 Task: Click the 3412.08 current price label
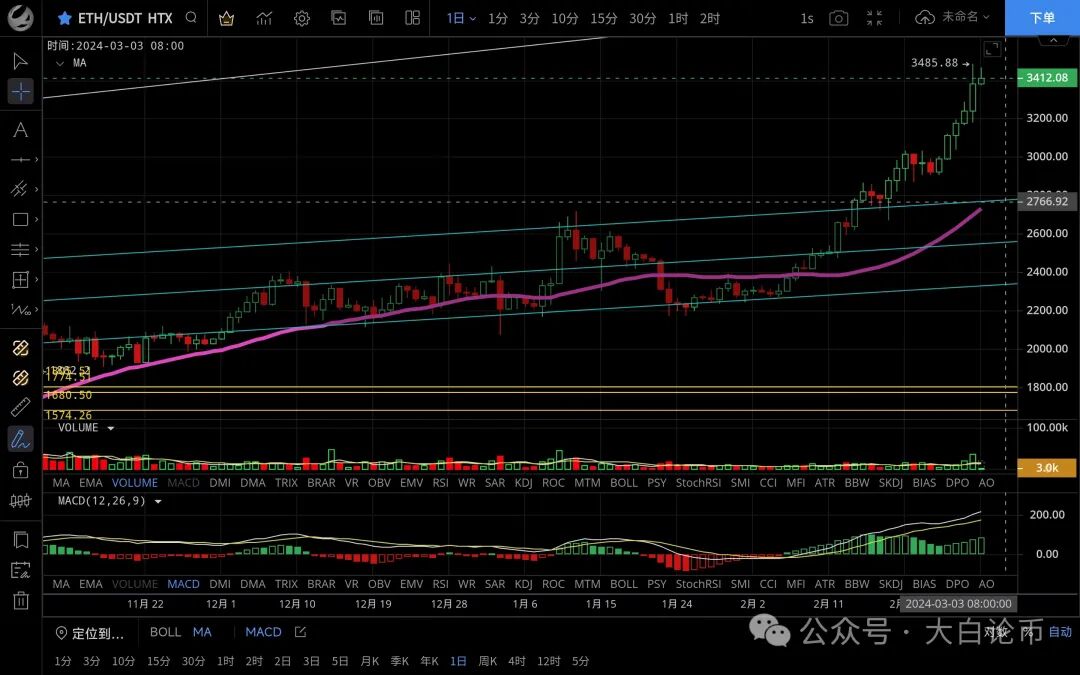coord(1047,78)
